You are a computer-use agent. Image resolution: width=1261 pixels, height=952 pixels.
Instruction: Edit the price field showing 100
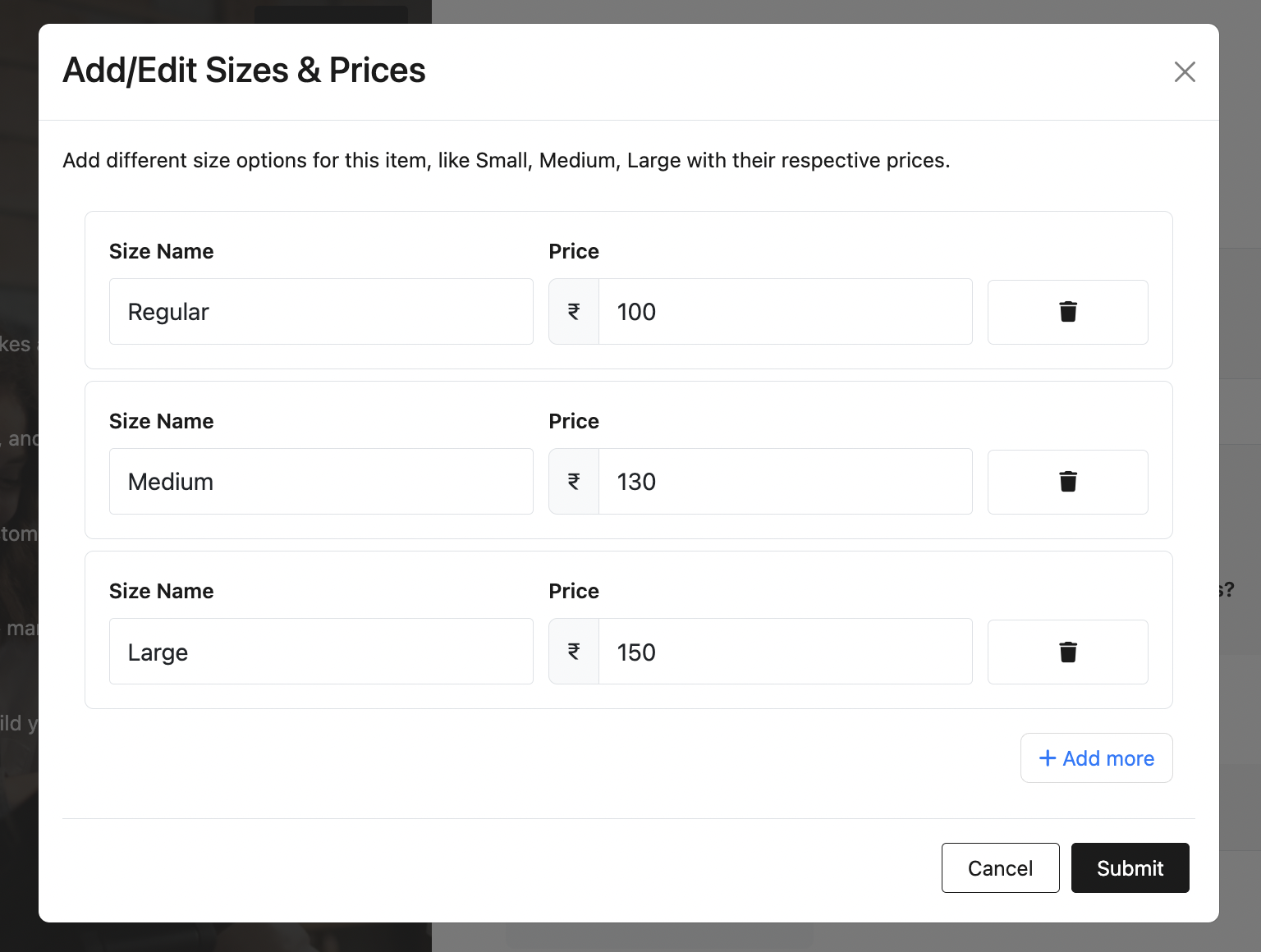[785, 312]
